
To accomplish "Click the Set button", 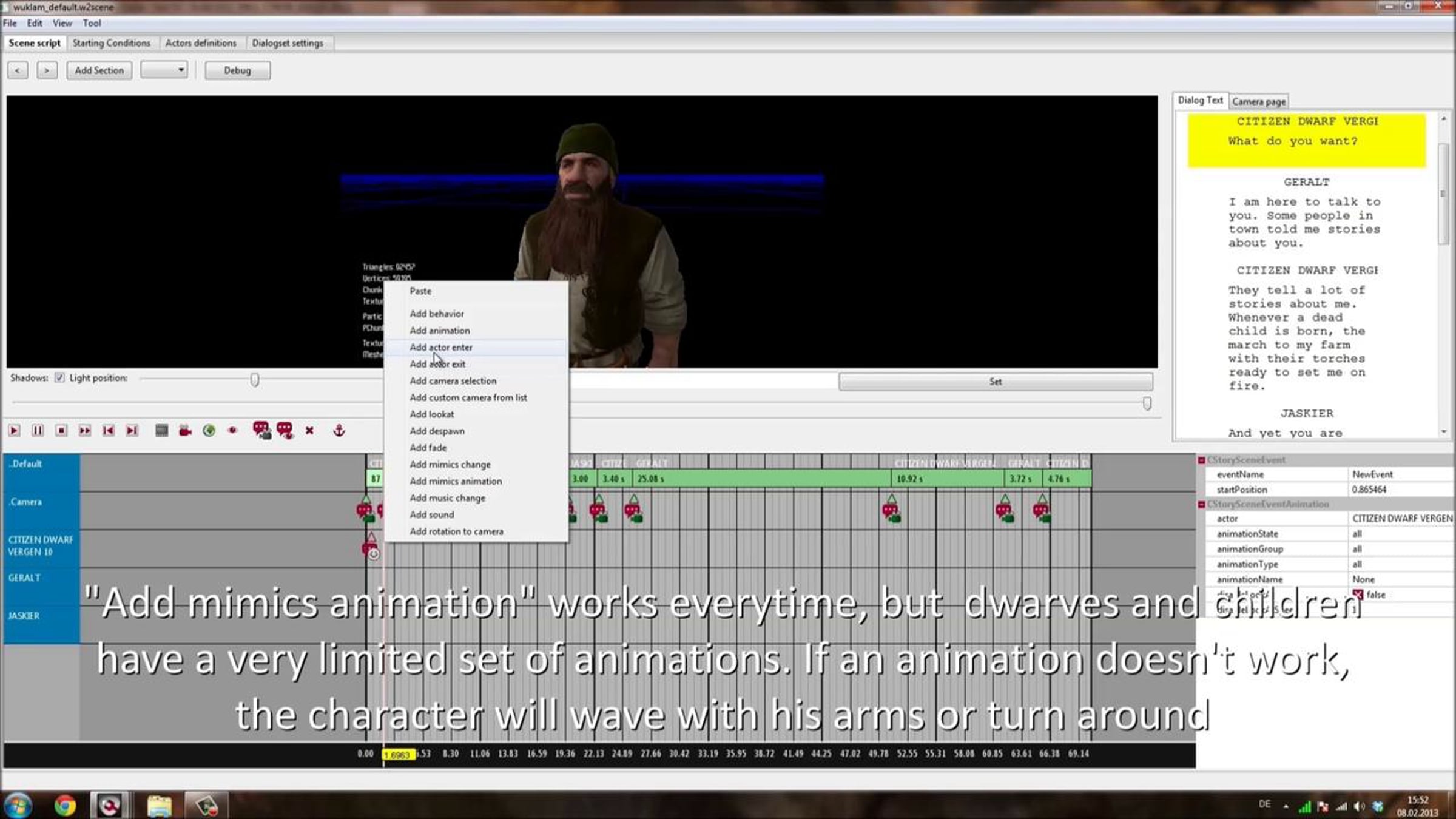I will pos(996,382).
